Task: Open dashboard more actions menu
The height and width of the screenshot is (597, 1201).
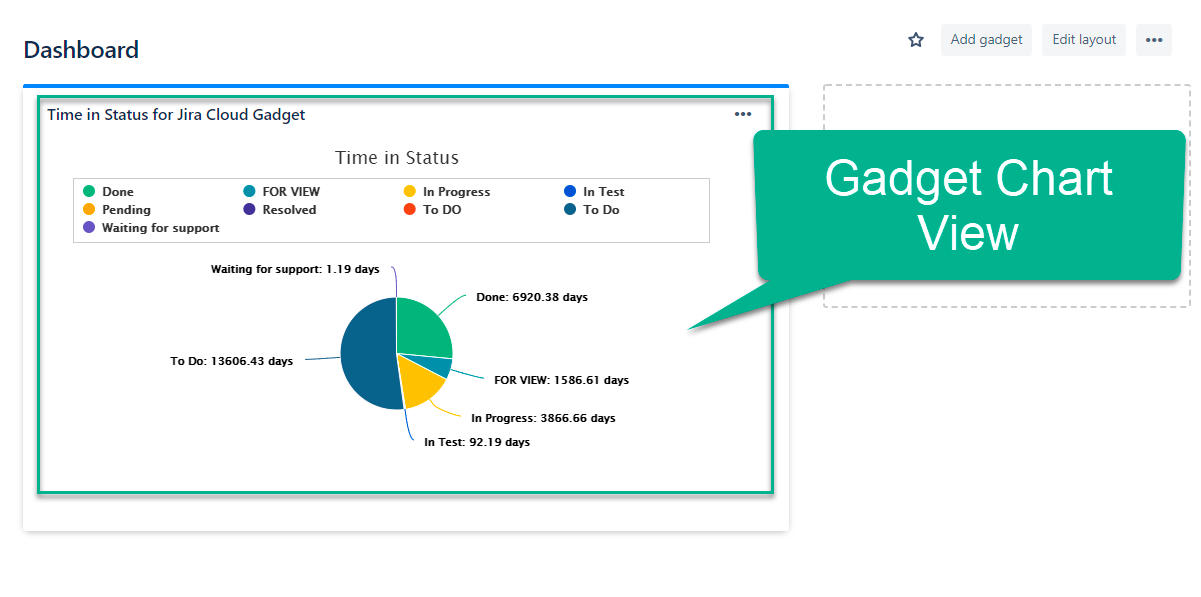Action: click(1154, 40)
